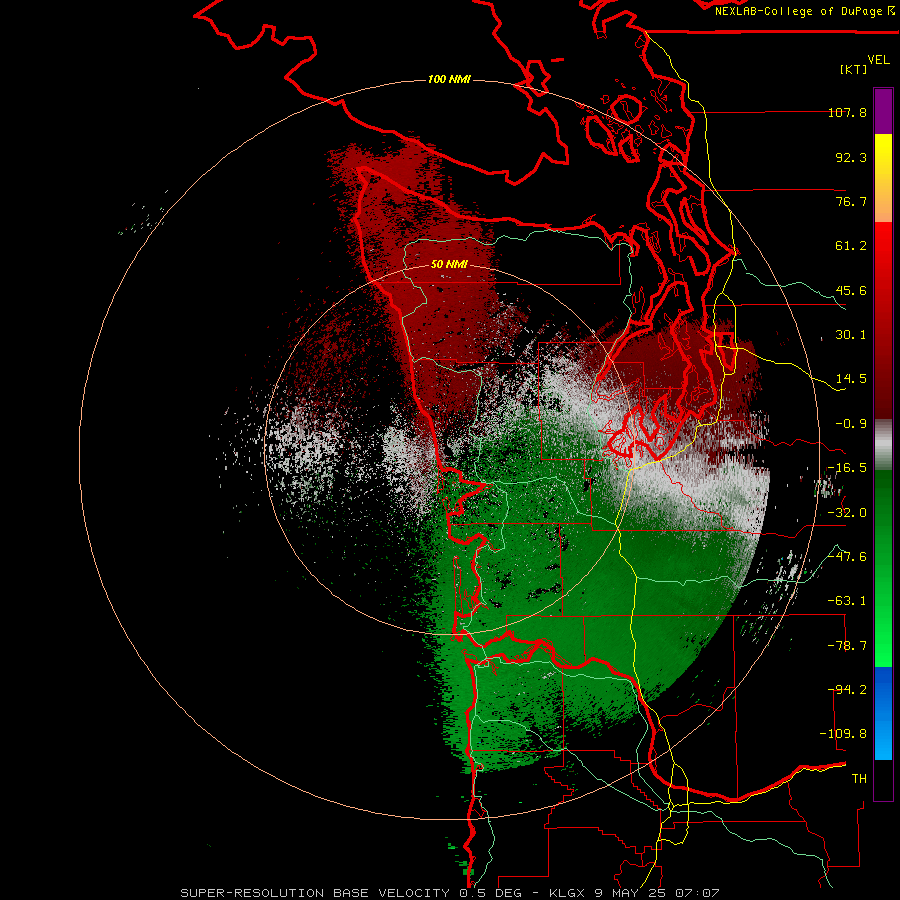Click the -78.7 velocity scale value

[x=847, y=646]
